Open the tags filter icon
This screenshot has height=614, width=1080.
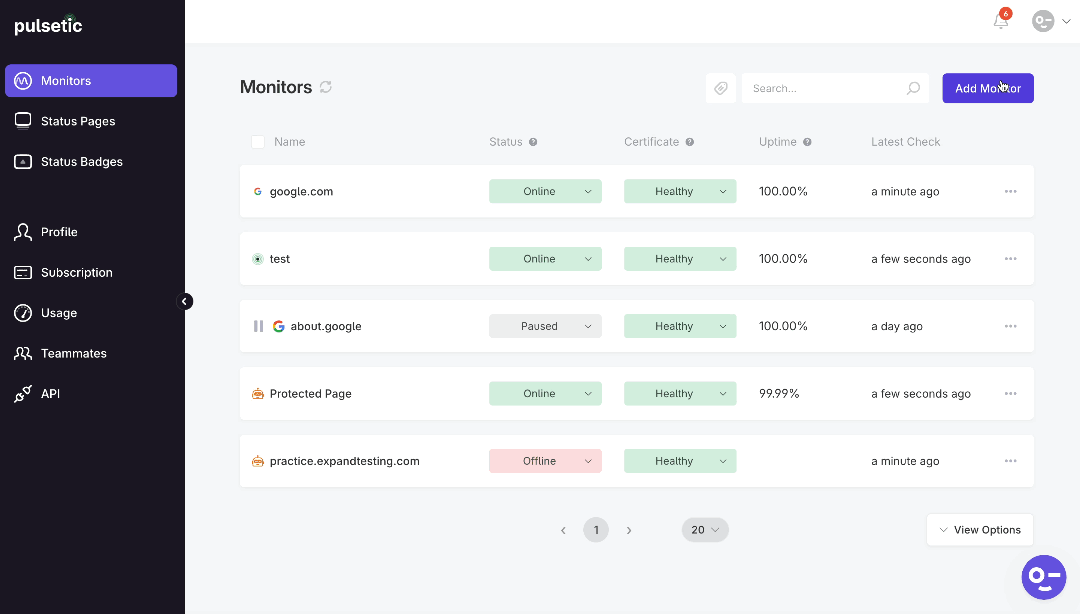coord(720,88)
